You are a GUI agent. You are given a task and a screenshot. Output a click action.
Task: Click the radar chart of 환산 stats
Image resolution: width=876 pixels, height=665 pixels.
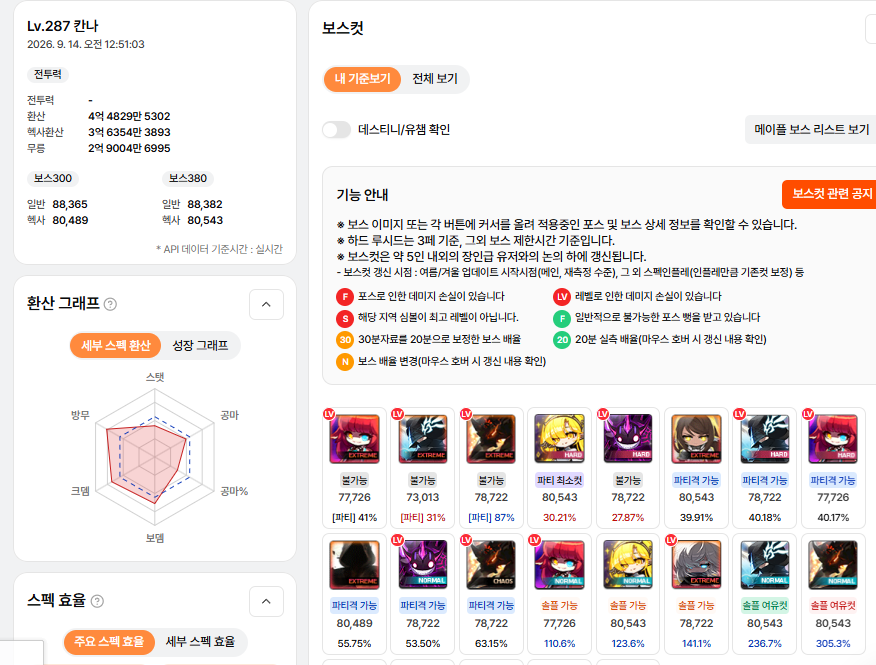pos(155,458)
